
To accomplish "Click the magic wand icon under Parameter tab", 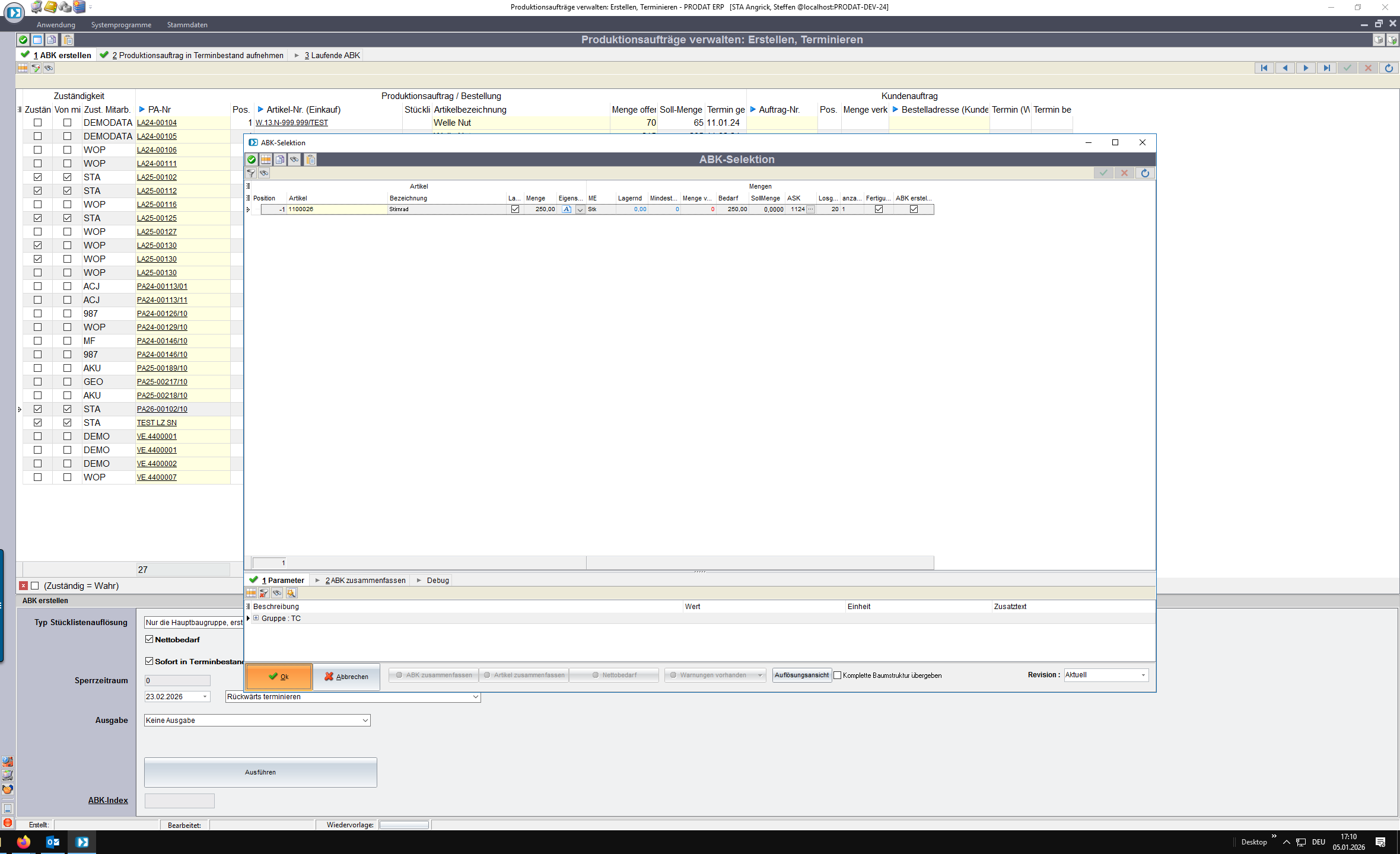I will click(x=291, y=593).
